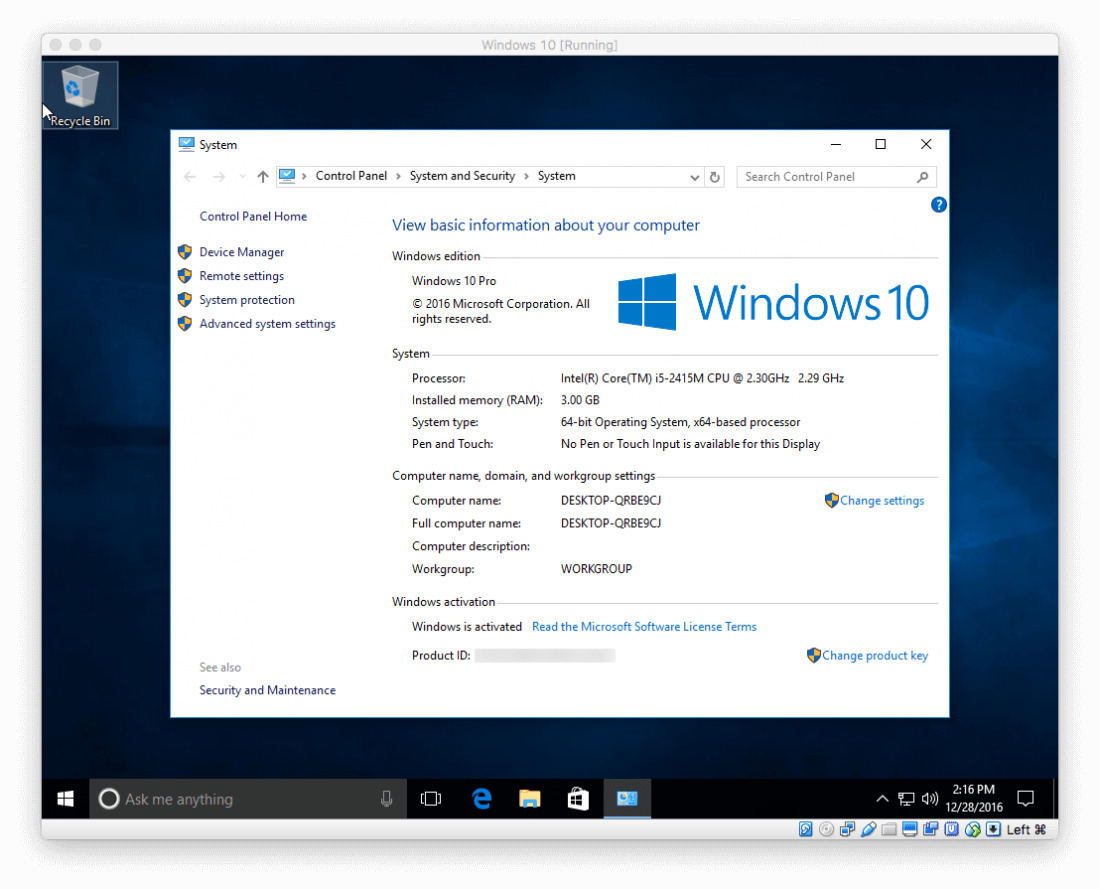Maximize the System window
The image size is (1100, 889).
click(880, 145)
